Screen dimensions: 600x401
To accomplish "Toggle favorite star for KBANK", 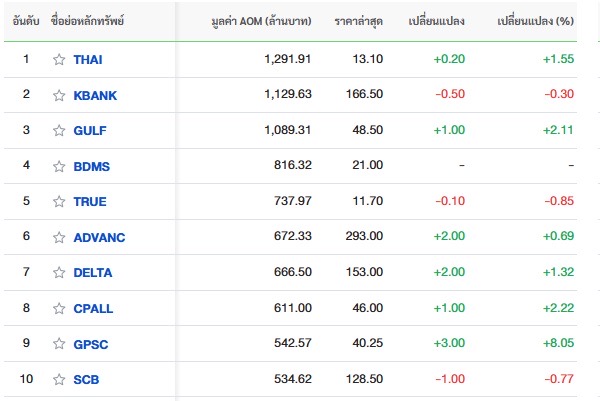I will click(59, 95).
